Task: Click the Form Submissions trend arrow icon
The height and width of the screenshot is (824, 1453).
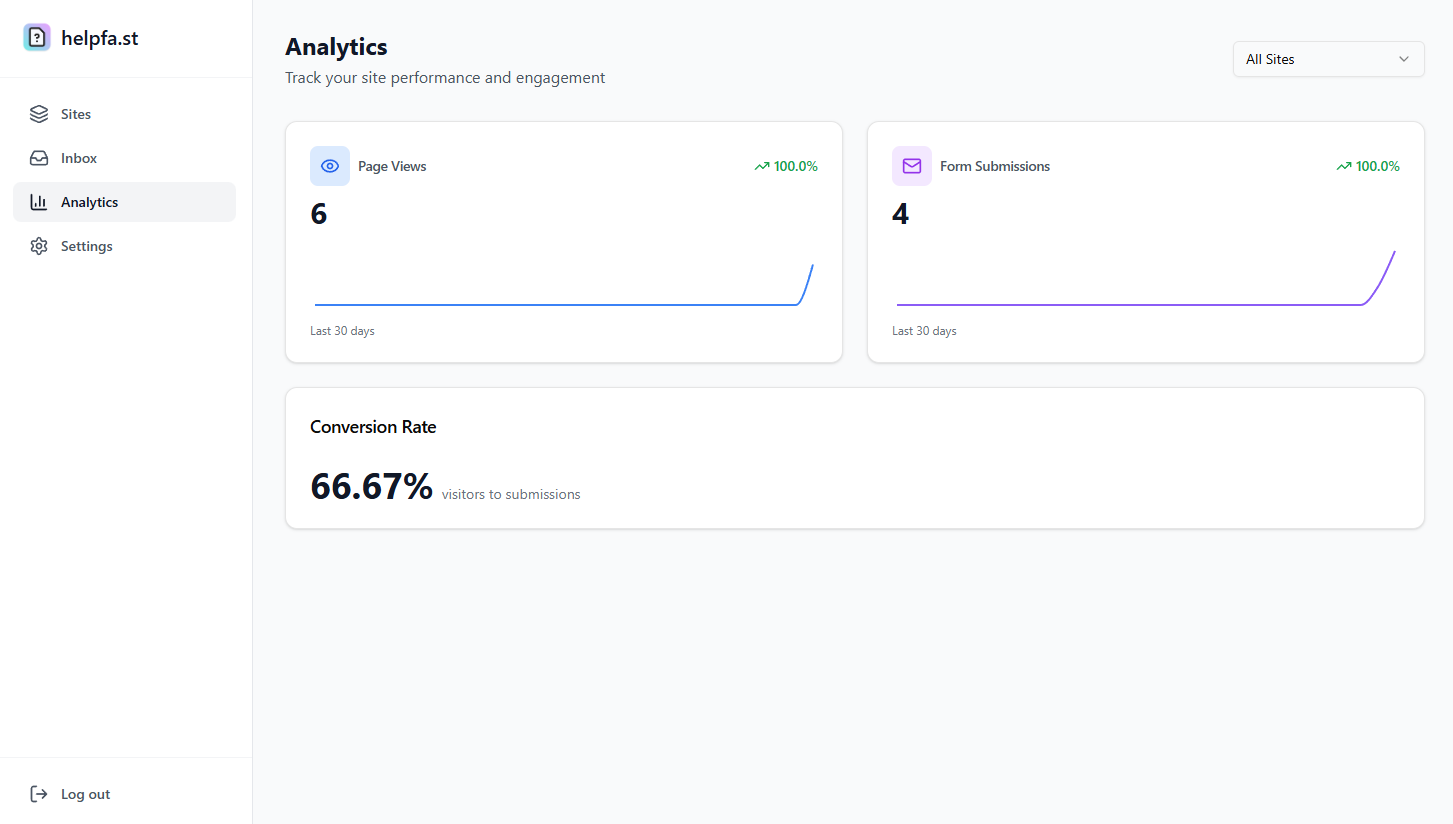Action: click(x=1344, y=166)
